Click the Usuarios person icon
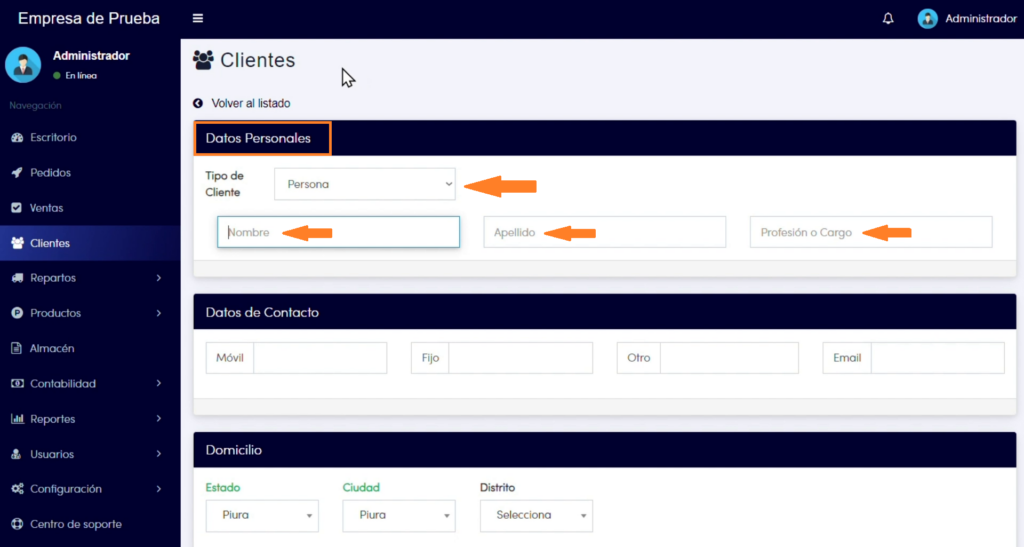The image size is (1024, 547). pyautogui.click(x=16, y=454)
